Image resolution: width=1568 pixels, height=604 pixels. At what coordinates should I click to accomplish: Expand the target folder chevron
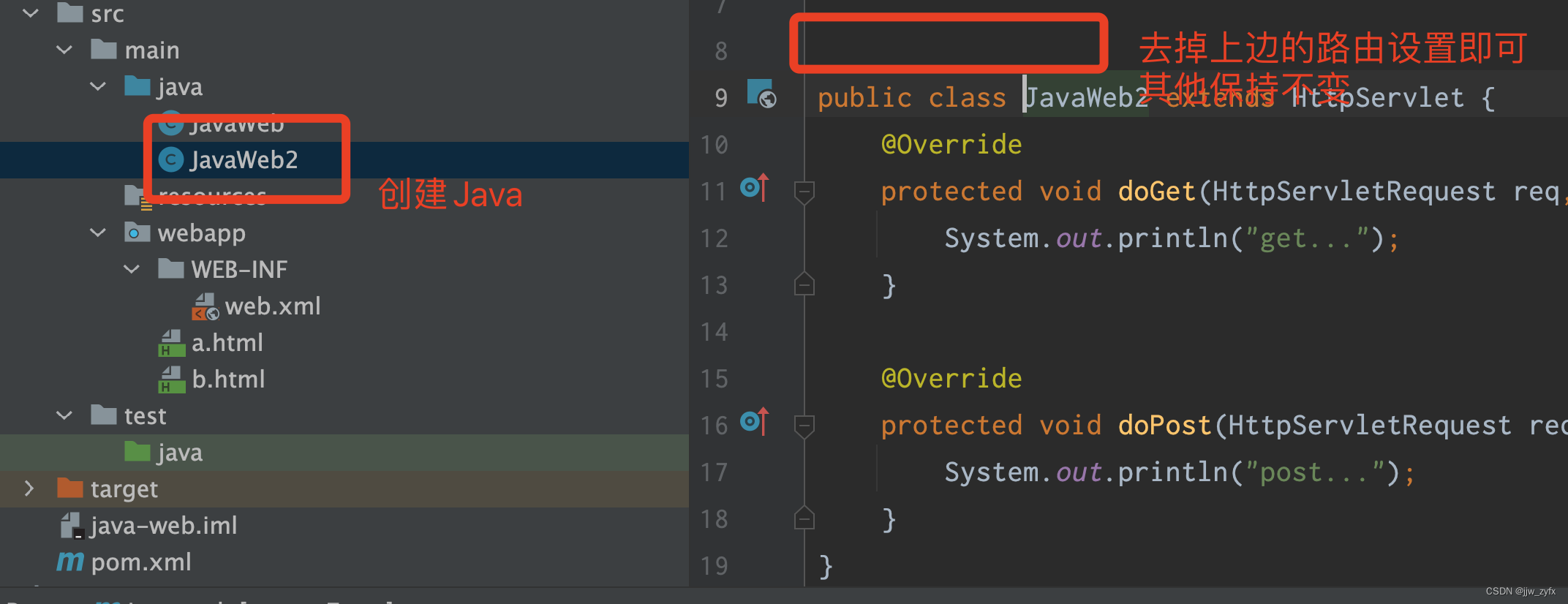point(29,488)
